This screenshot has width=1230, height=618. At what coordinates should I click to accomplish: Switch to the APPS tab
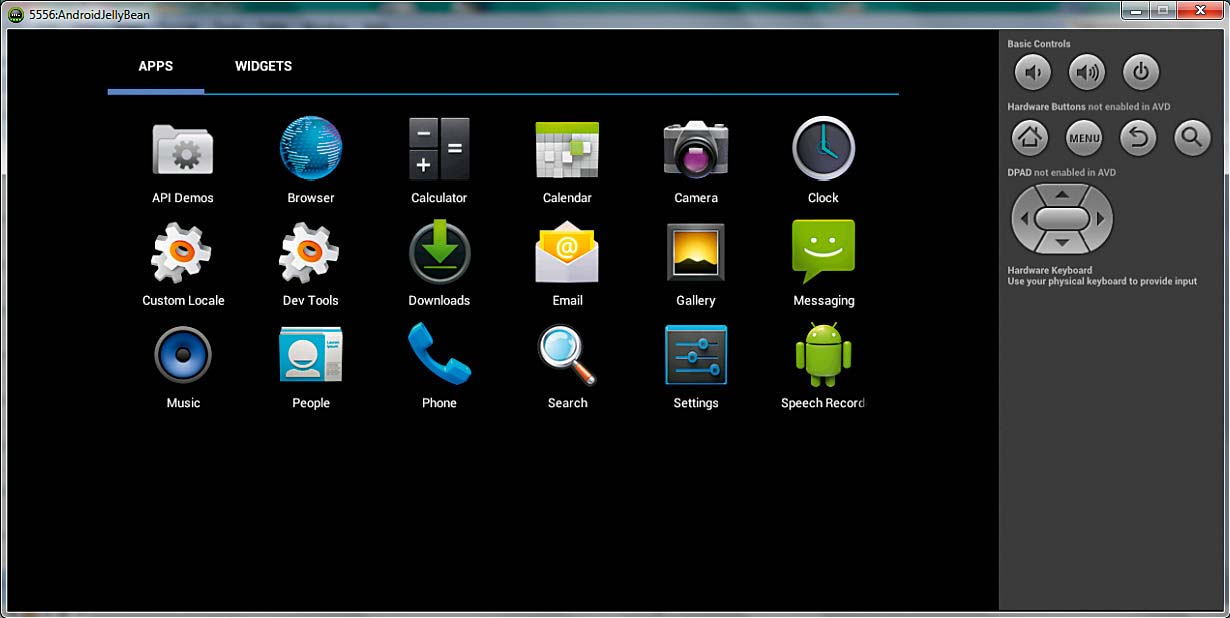(156, 66)
